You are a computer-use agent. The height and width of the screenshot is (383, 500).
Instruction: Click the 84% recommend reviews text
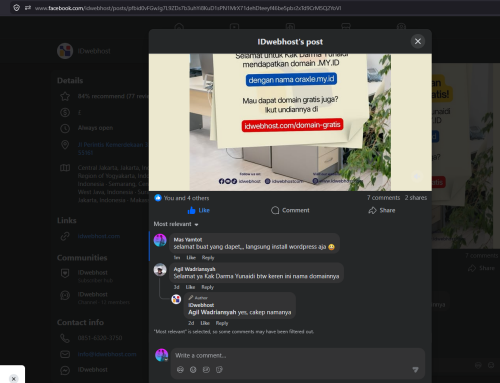[113, 96]
